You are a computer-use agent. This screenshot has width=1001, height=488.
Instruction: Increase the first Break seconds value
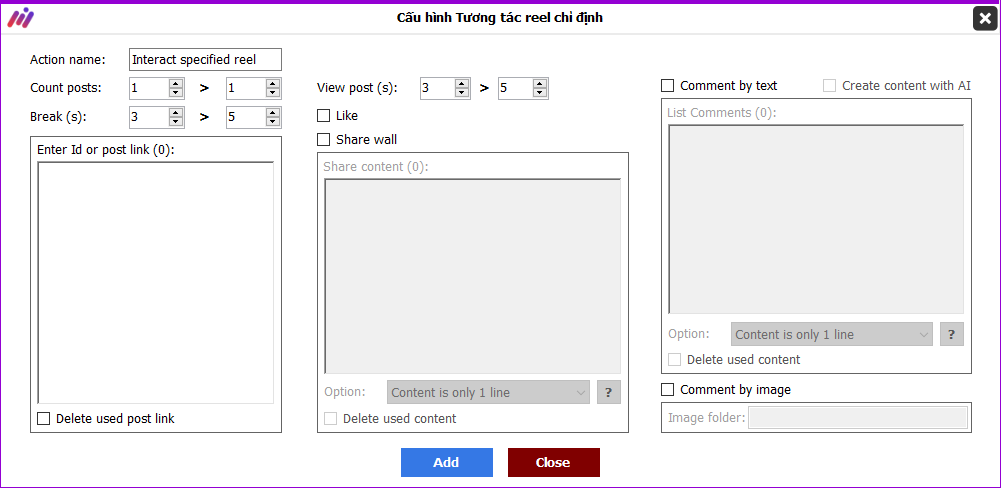176,112
